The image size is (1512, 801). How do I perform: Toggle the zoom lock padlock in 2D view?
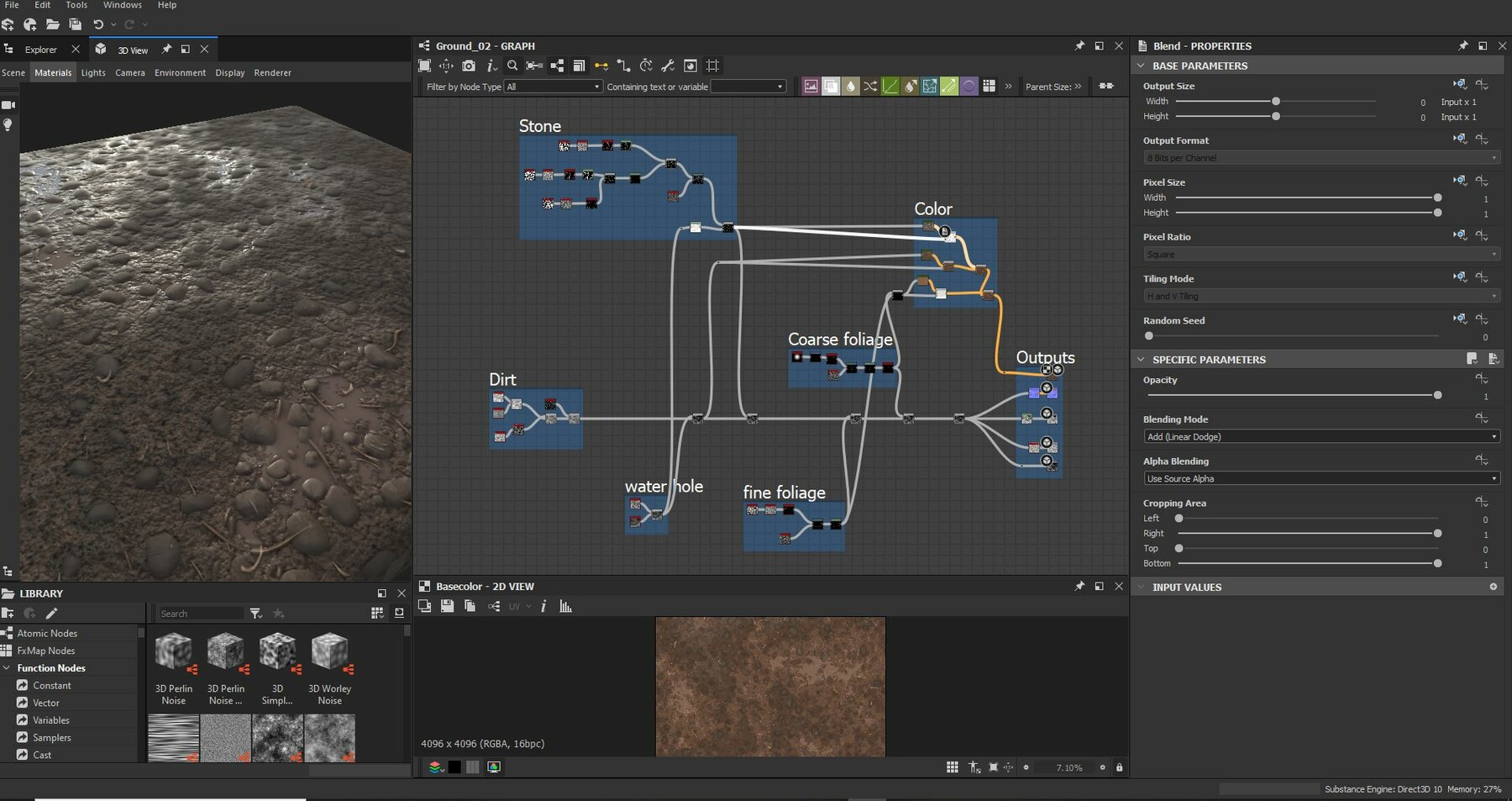[x=1121, y=767]
